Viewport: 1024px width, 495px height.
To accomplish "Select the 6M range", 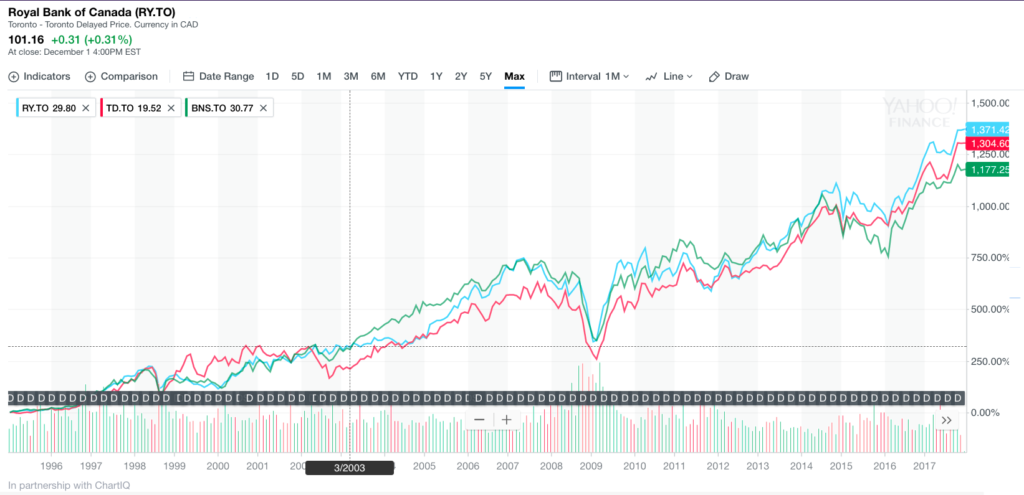I will [378, 76].
